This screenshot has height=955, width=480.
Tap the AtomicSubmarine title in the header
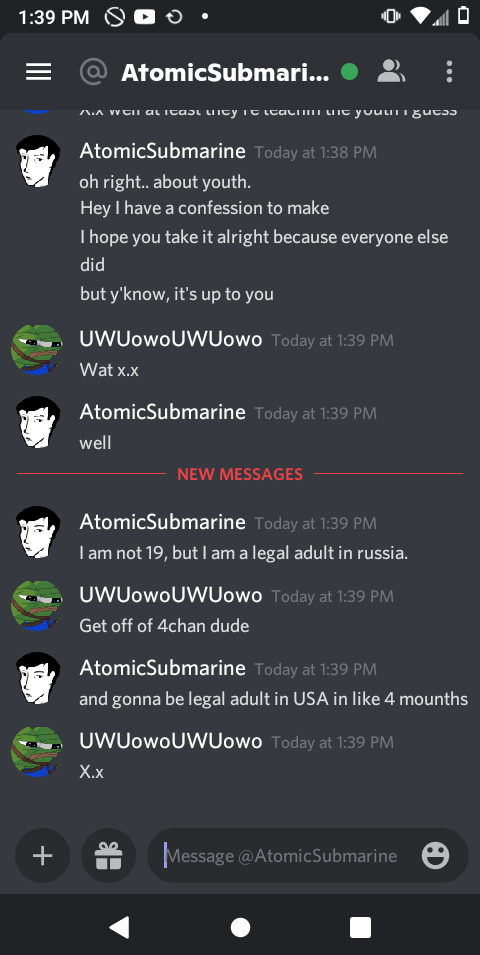pyautogui.click(x=225, y=72)
